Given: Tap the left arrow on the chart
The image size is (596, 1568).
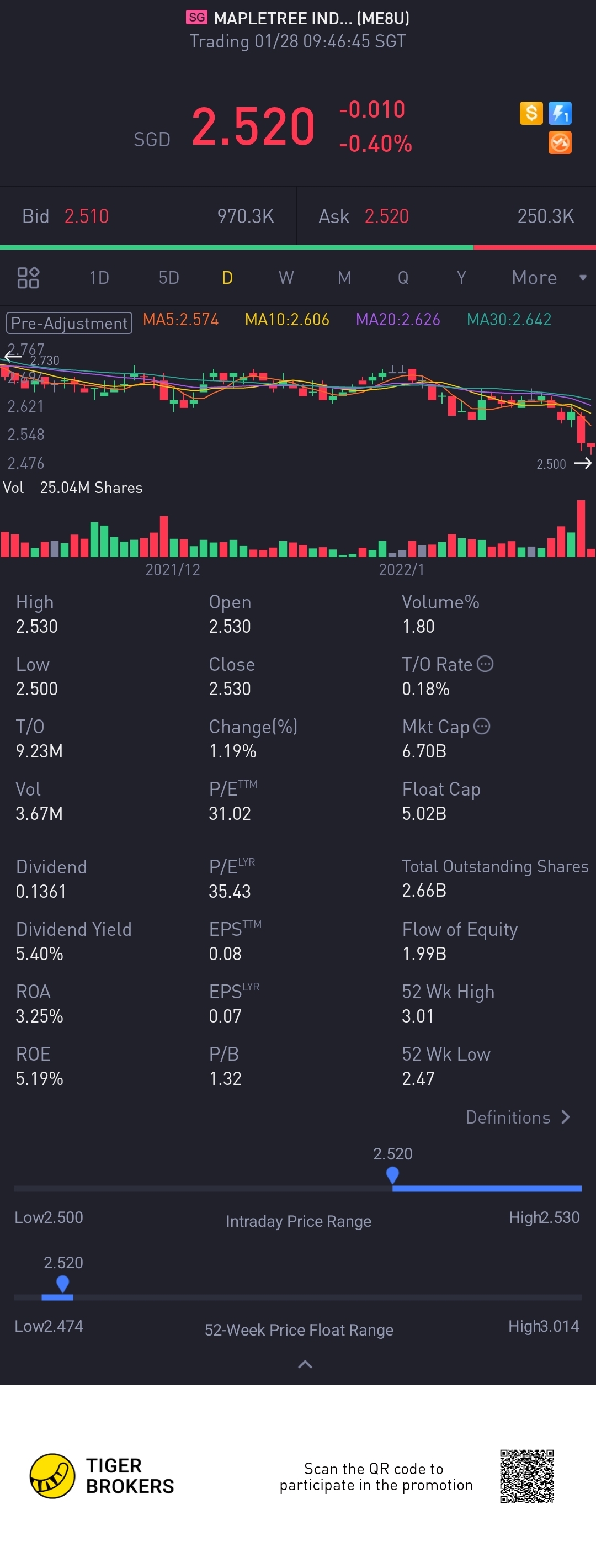Looking at the screenshot, I should pos(11,357).
